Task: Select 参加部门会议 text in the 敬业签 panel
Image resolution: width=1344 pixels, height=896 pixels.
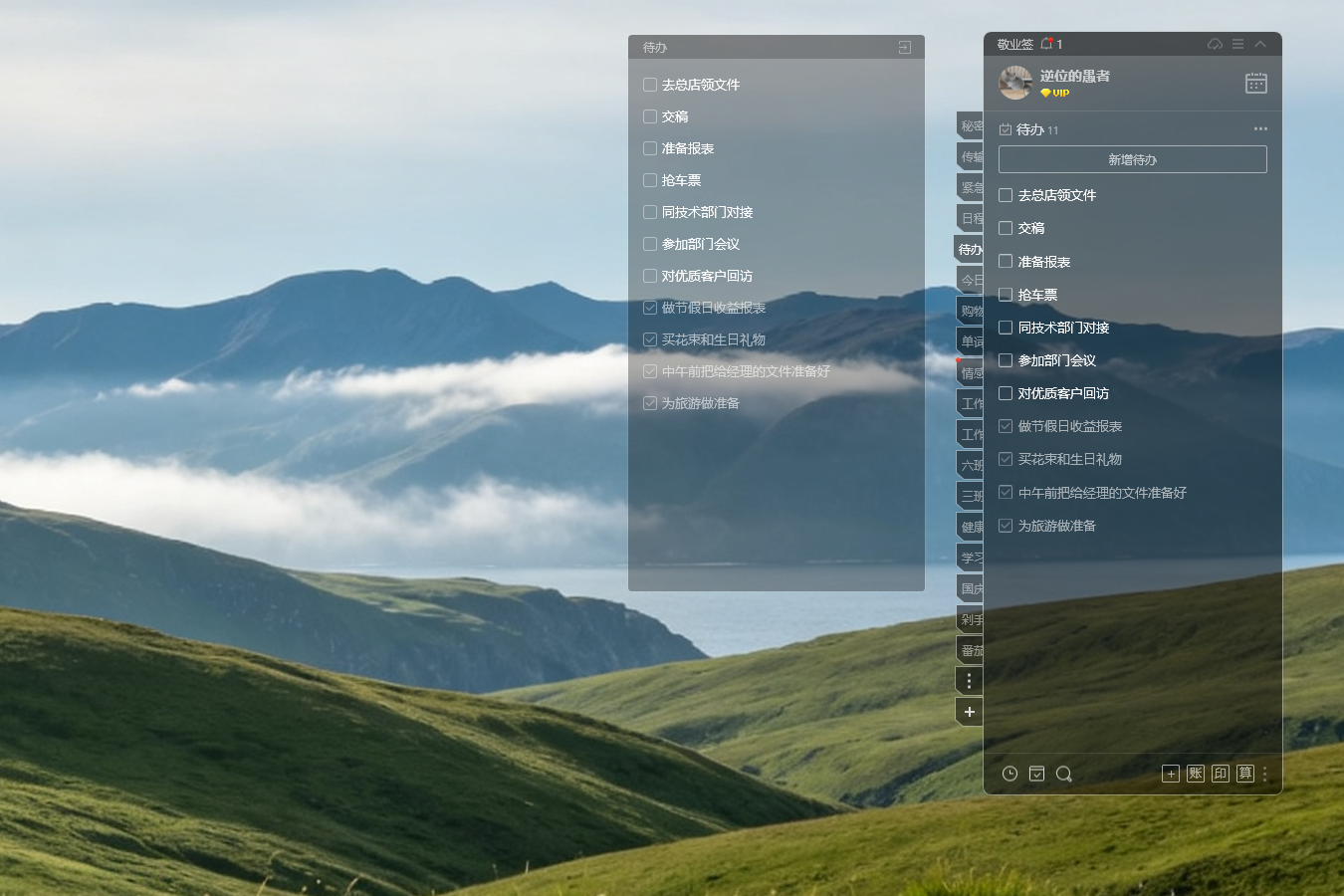Action: (x=1057, y=360)
